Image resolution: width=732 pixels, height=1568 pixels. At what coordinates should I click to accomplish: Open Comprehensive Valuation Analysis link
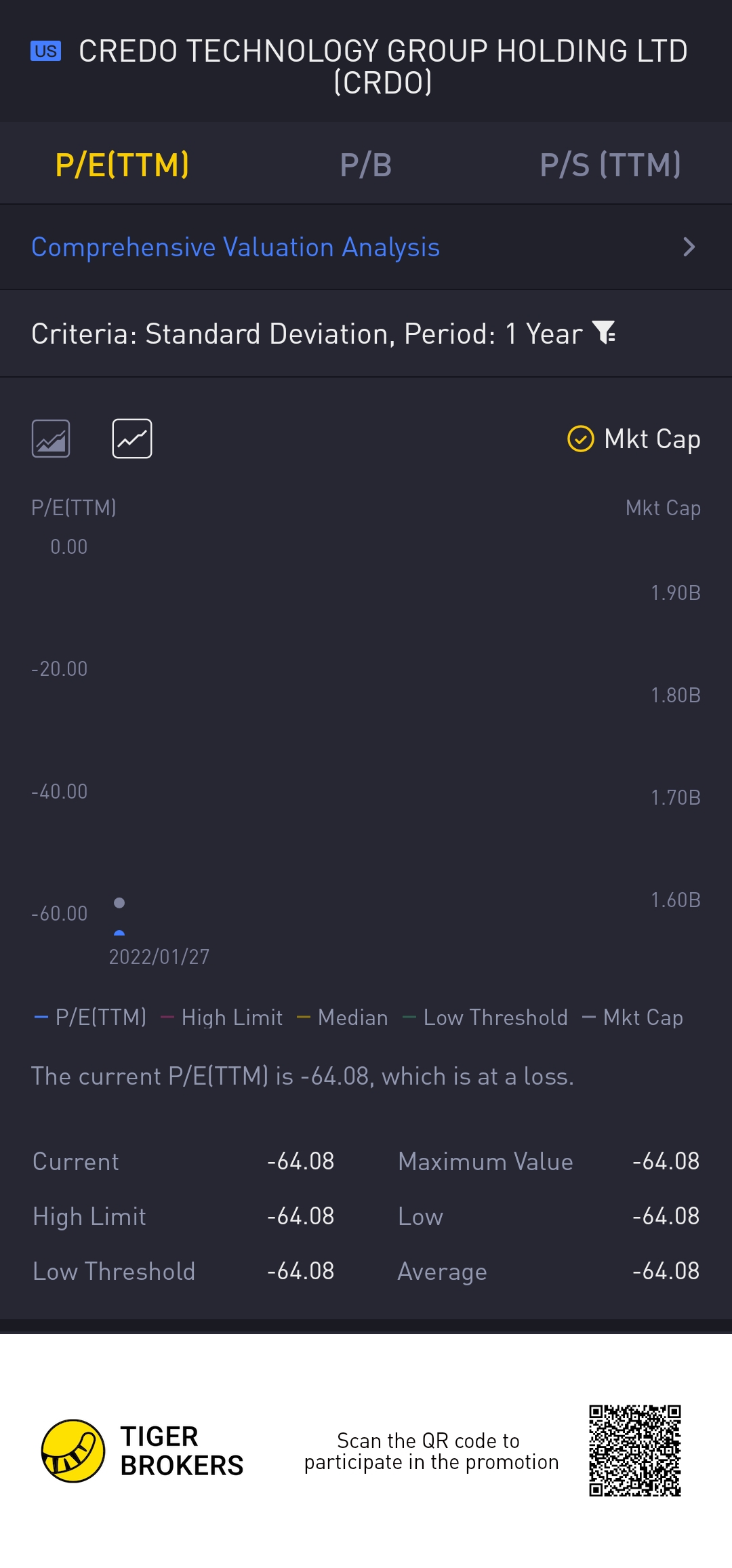tap(235, 247)
